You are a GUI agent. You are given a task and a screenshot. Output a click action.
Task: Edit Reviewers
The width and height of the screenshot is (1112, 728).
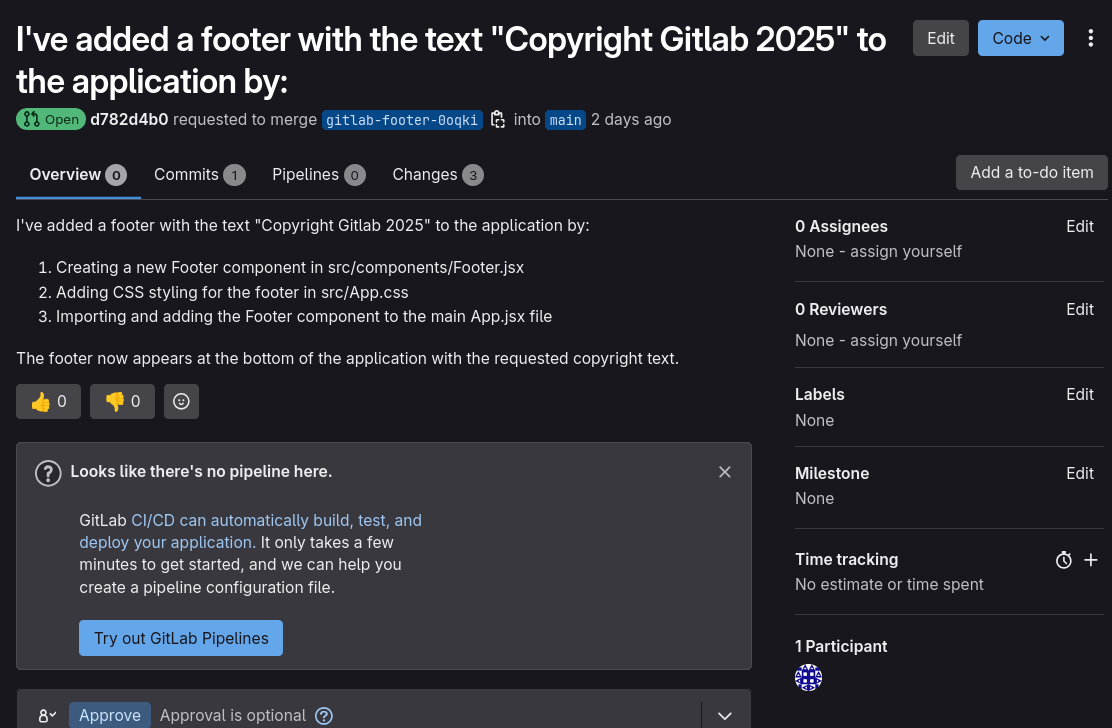point(1079,309)
